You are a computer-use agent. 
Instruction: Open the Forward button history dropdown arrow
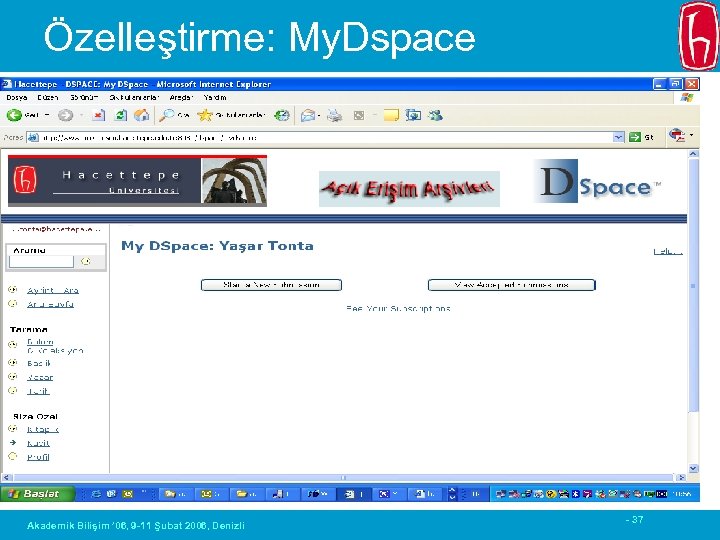81,115
